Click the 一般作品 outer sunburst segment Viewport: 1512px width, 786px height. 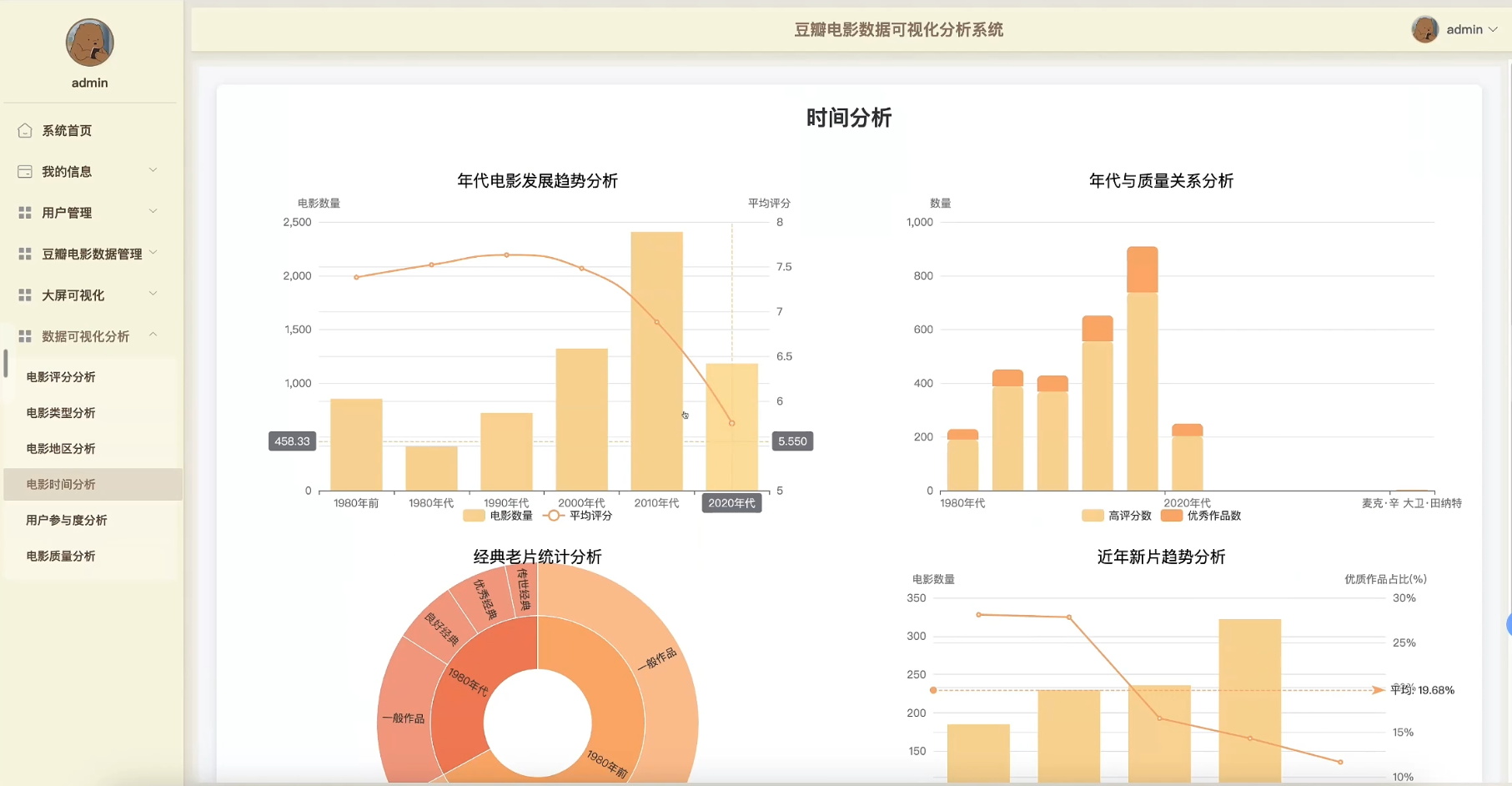[659, 659]
